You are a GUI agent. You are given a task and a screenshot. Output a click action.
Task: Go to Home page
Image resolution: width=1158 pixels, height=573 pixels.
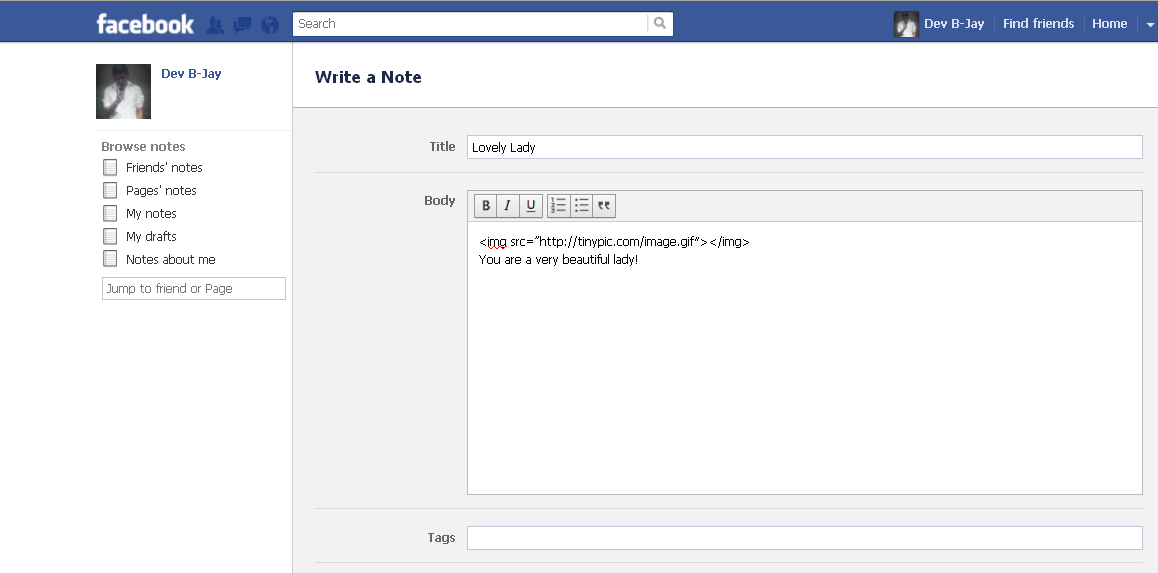pyautogui.click(x=1109, y=24)
